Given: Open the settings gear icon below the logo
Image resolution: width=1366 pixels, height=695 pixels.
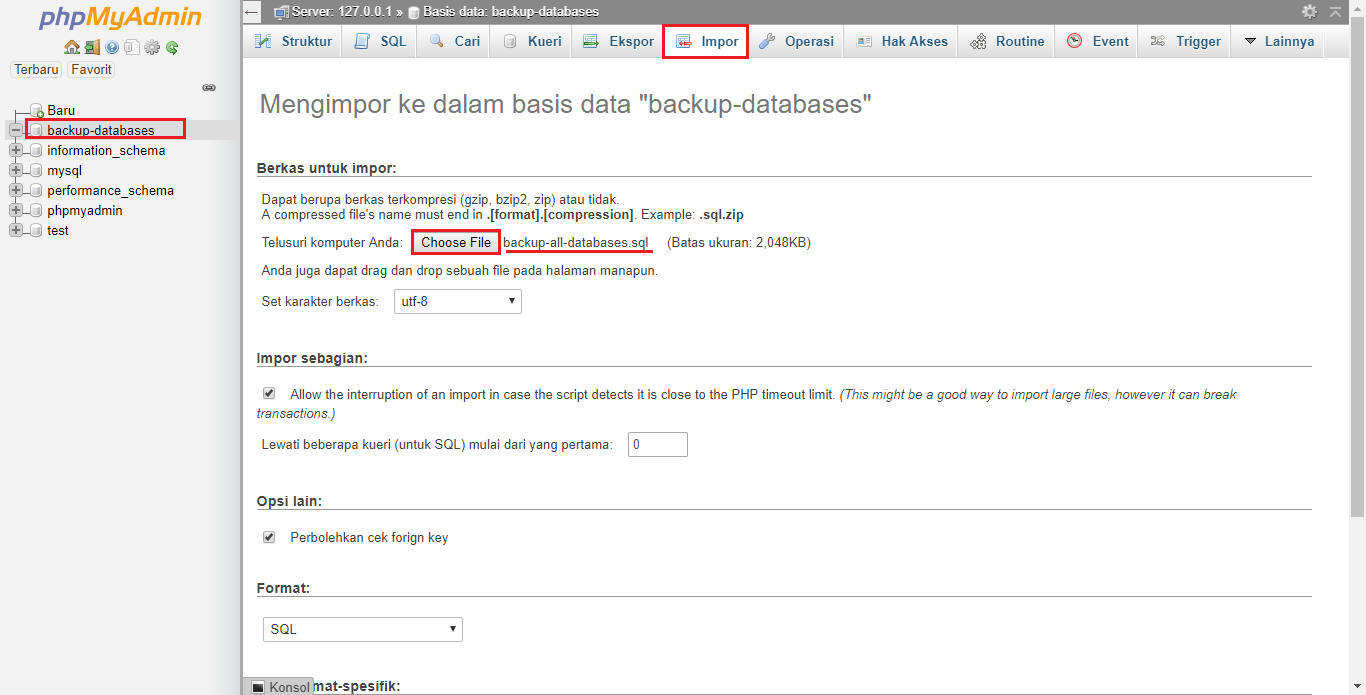Looking at the screenshot, I should click(x=151, y=46).
